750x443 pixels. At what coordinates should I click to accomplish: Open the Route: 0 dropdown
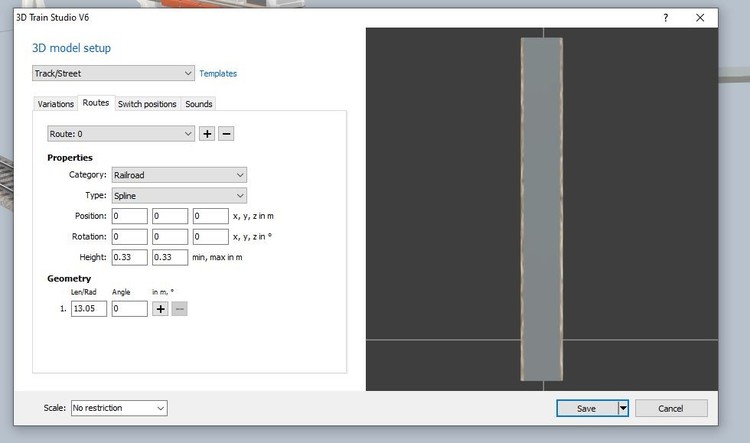click(x=121, y=134)
